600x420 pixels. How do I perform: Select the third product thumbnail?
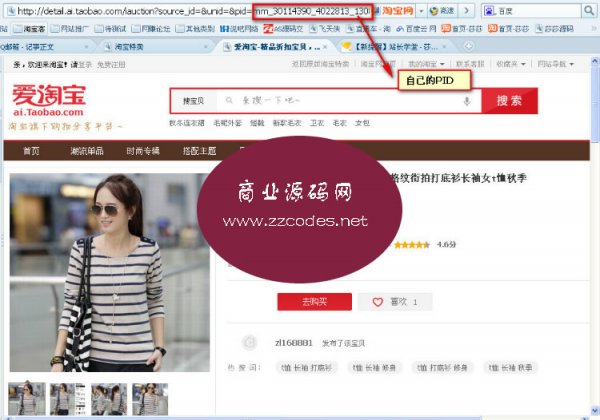[x=109, y=399]
